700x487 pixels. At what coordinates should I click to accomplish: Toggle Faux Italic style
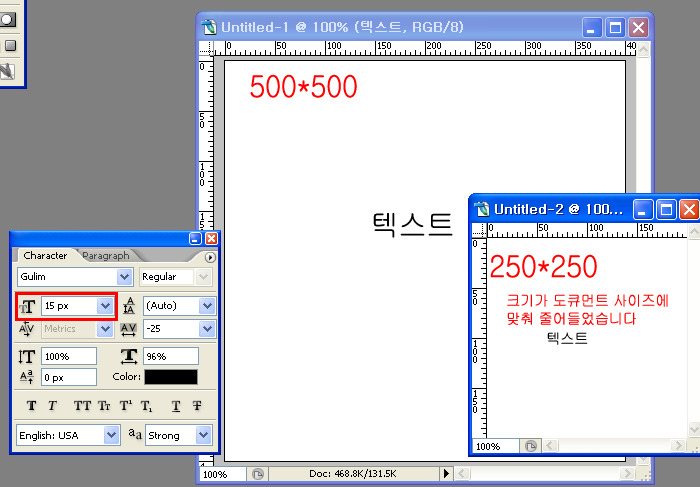click(x=52, y=405)
